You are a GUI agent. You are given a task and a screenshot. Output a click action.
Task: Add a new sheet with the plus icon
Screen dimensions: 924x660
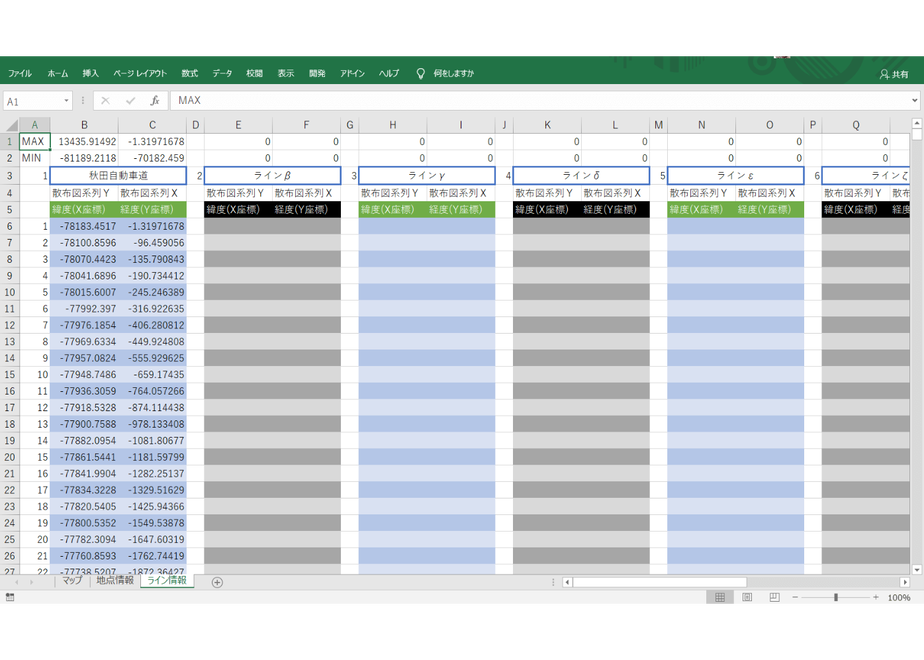point(217,582)
